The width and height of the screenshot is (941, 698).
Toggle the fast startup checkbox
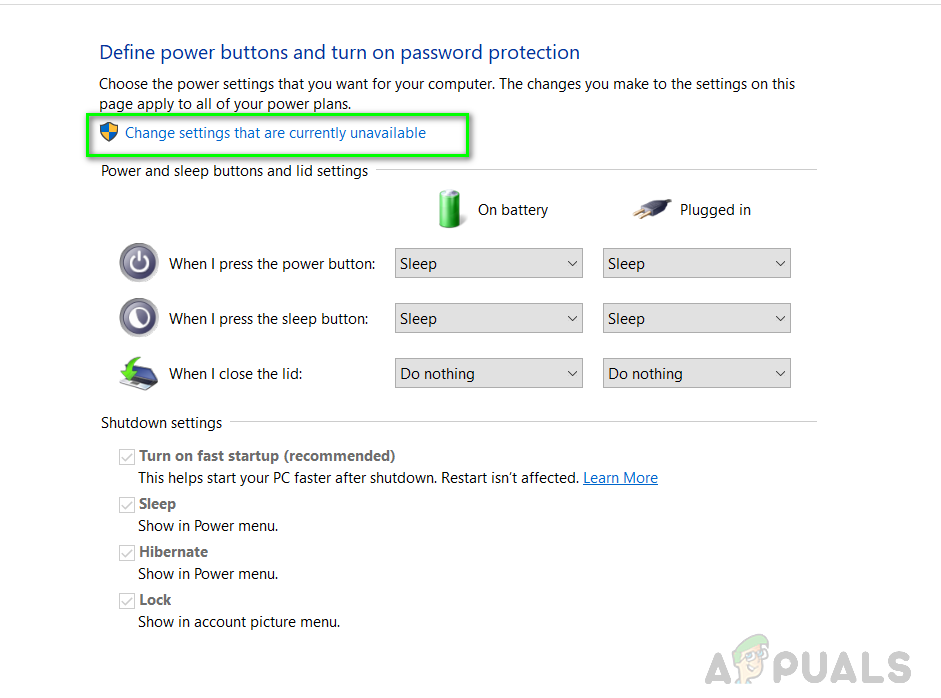(x=127, y=456)
